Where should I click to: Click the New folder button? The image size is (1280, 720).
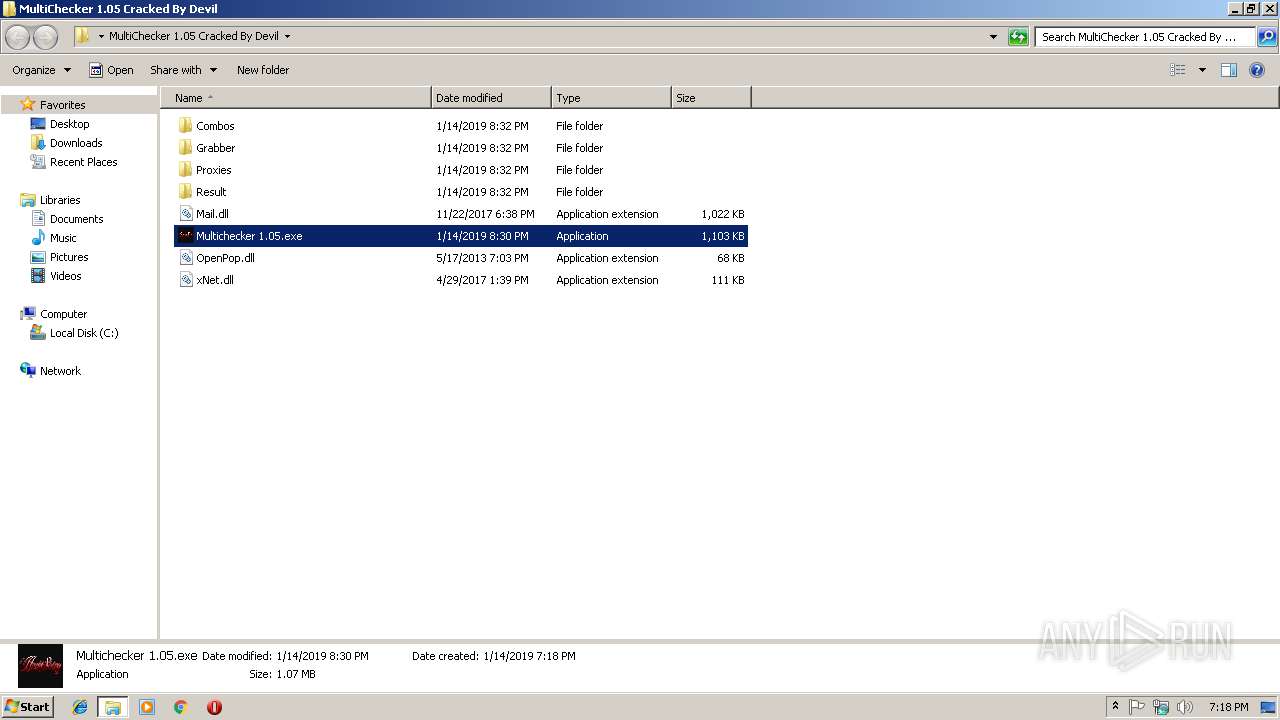(263, 70)
